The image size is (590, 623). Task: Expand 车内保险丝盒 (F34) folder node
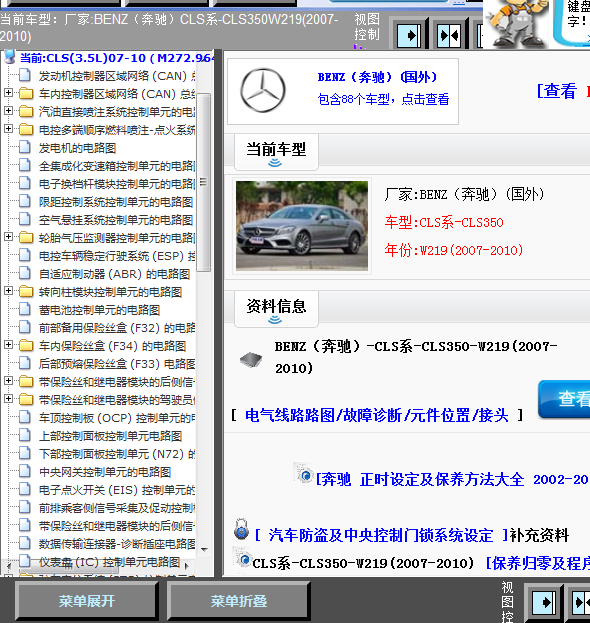(8, 344)
